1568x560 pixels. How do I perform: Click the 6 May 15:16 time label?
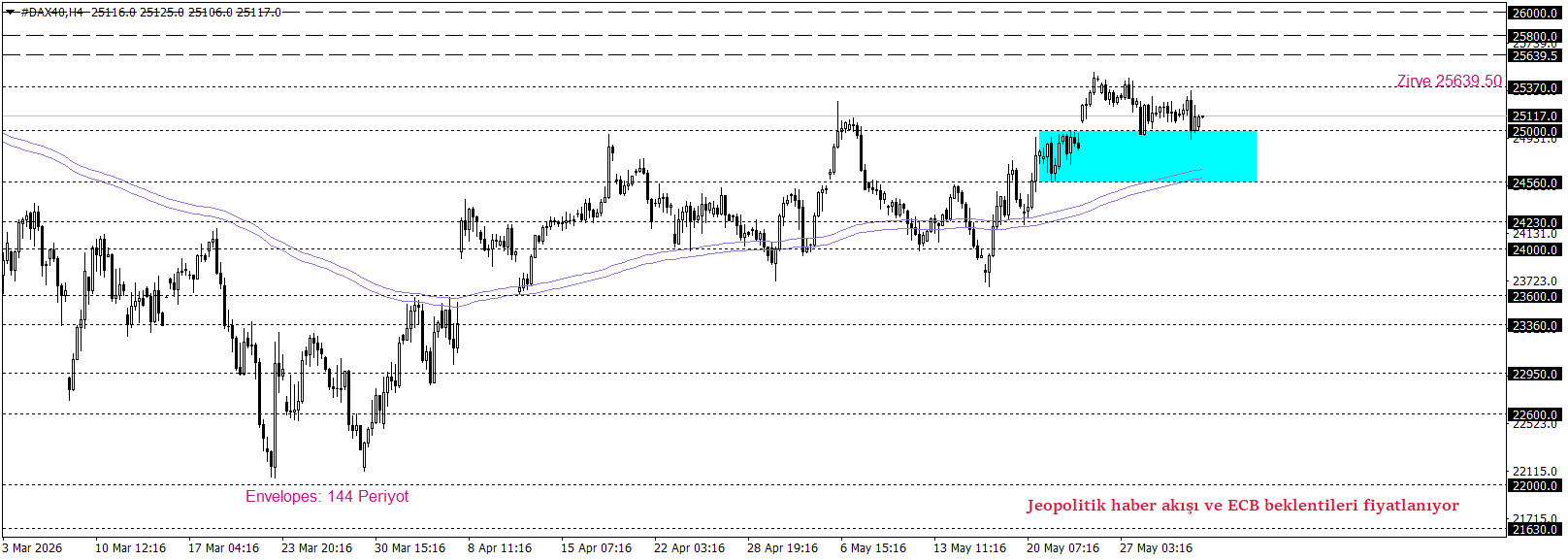(873, 548)
